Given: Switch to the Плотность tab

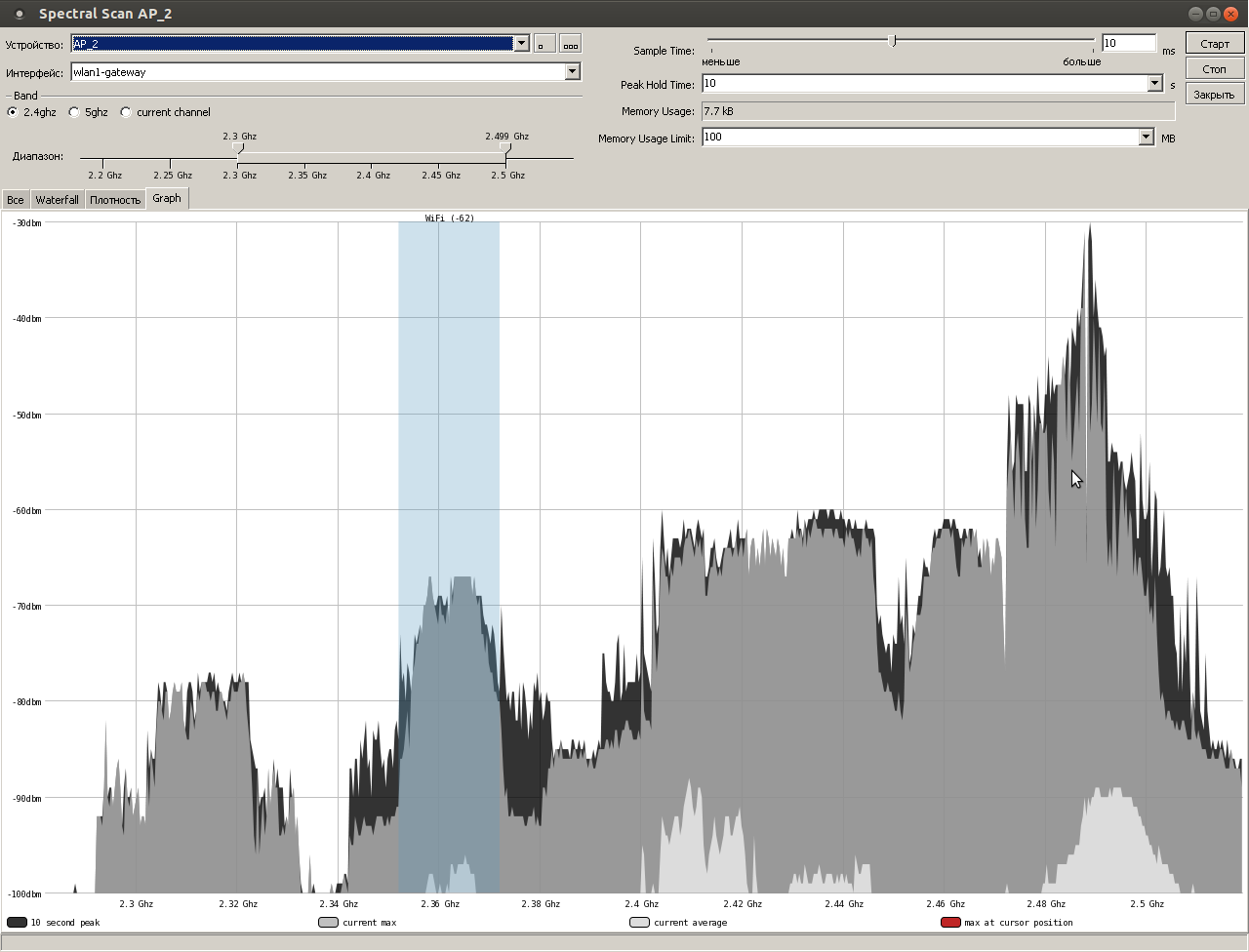Looking at the screenshot, I should coord(115,200).
